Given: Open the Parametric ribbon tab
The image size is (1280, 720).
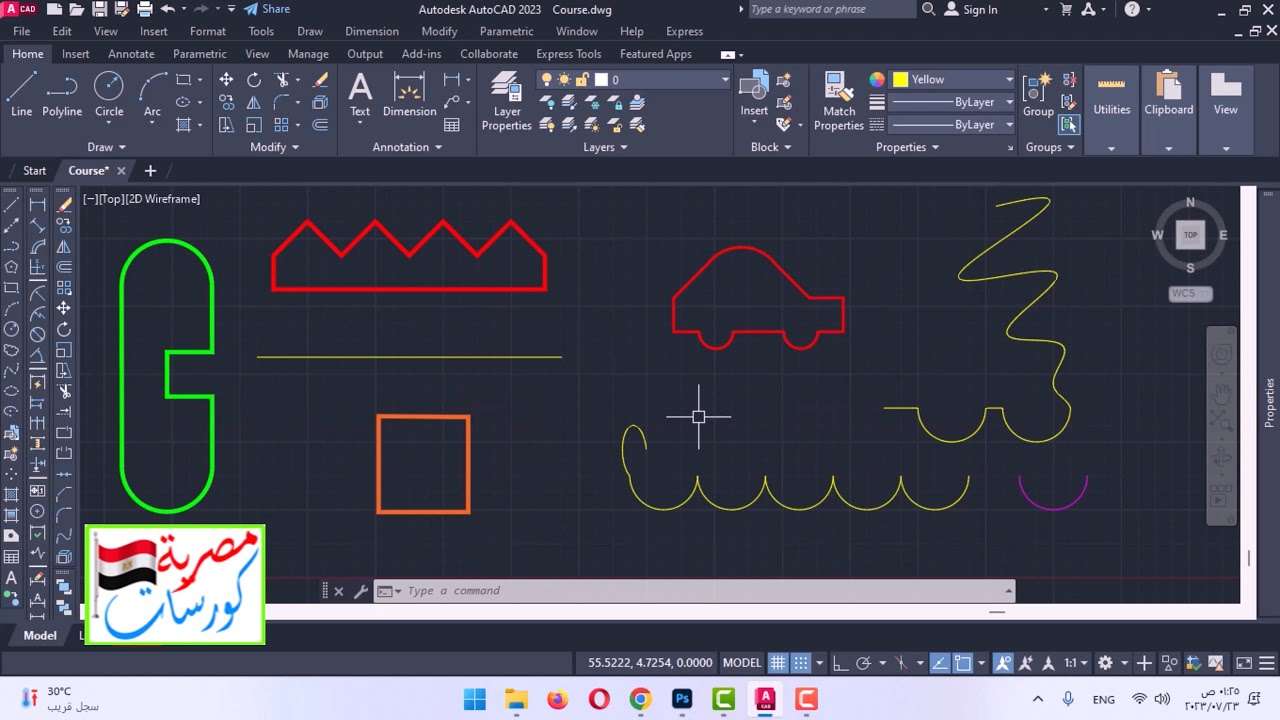Looking at the screenshot, I should (200, 54).
